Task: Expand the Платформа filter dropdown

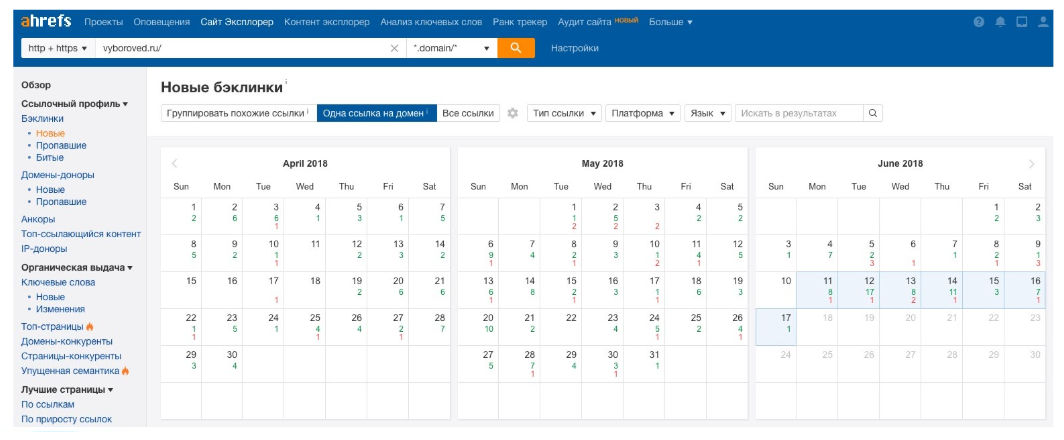Action: pos(643,113)
